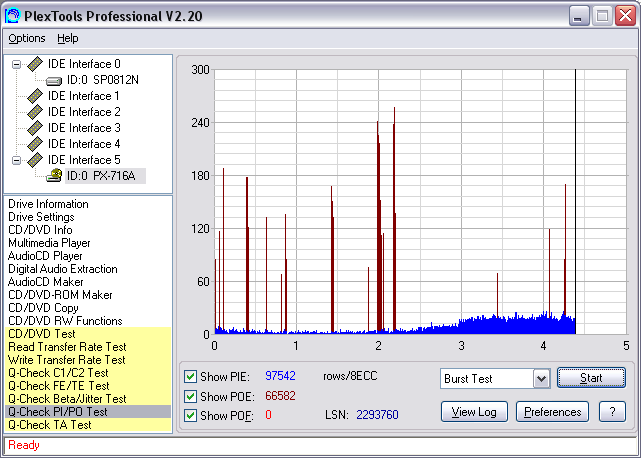Select Q-Check TA Test
Image resolution: width=641 pixels, height=458 pixels.
click(x=88, y=425)
